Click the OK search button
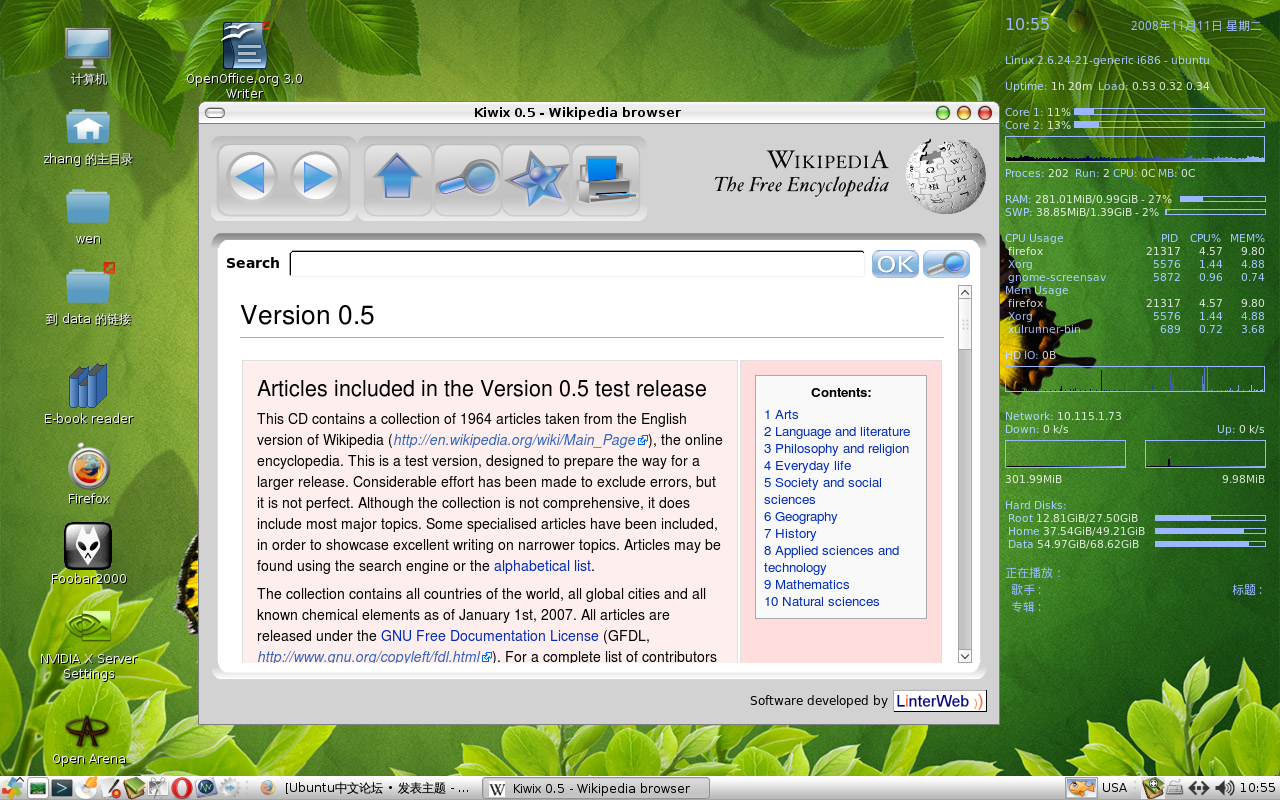The height and width of the screenshot is (800, 1280). tap(895, 264)
